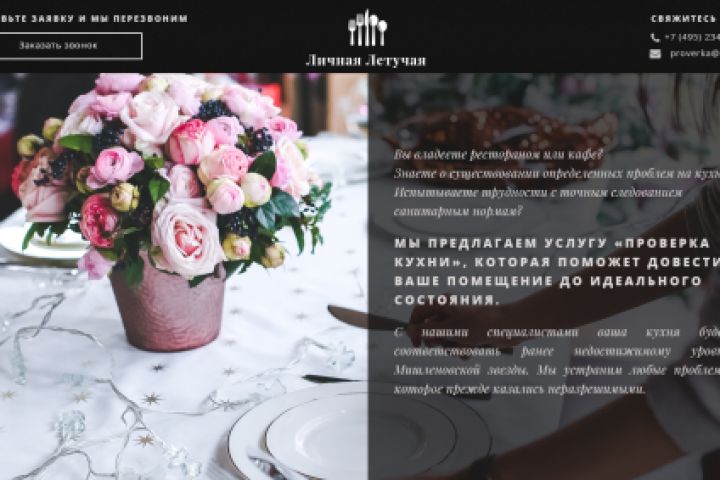Click the line mentioning санитарным нормам
Viewport: 720px width, 480px height.
click(458, 211)
